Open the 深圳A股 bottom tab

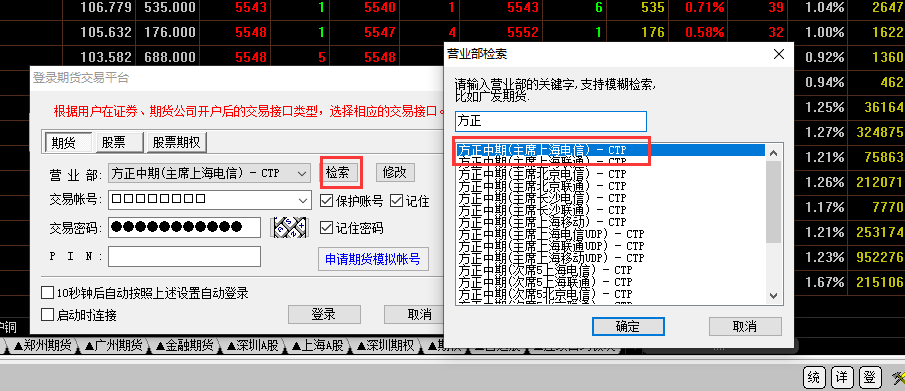252,345
